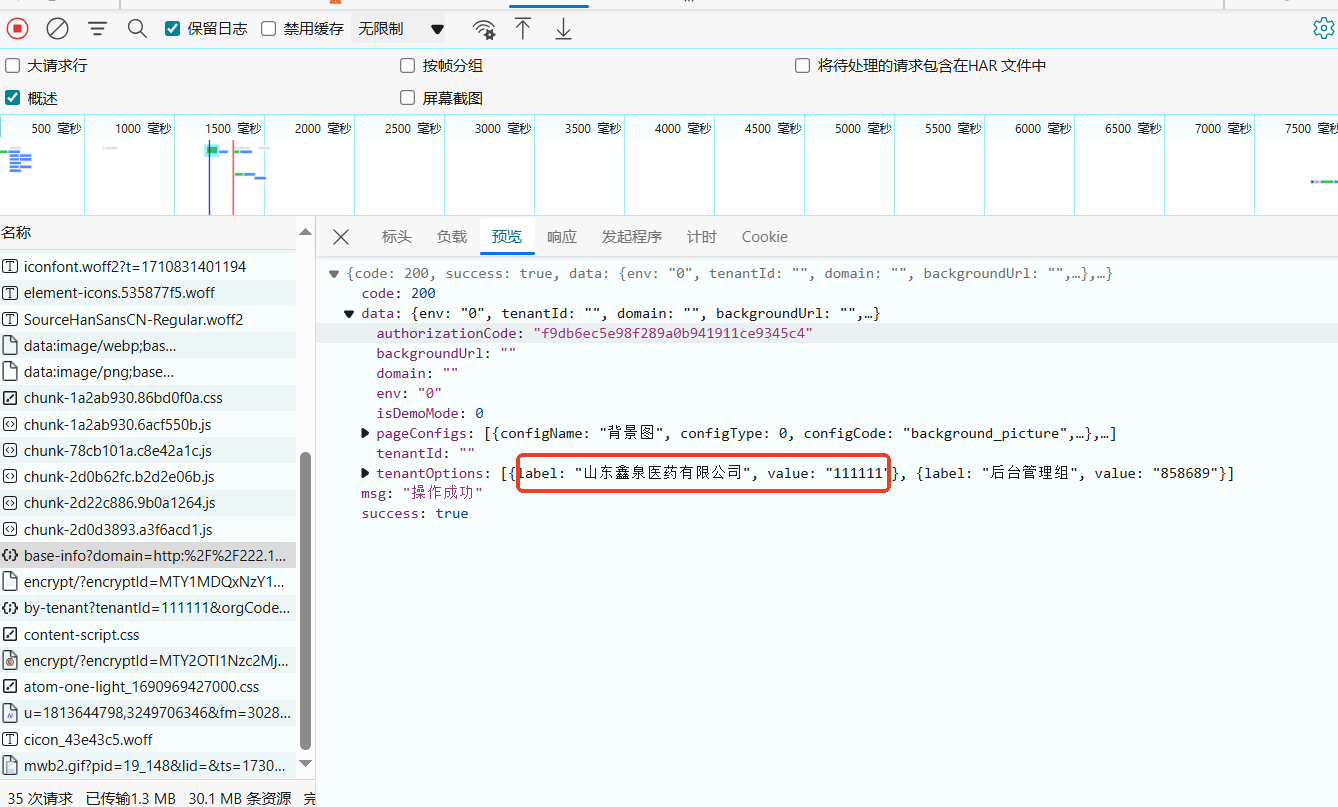Screen dimensions: 1338x807
Task: Toggle the filter bar icon
Action: pos(97,29)
